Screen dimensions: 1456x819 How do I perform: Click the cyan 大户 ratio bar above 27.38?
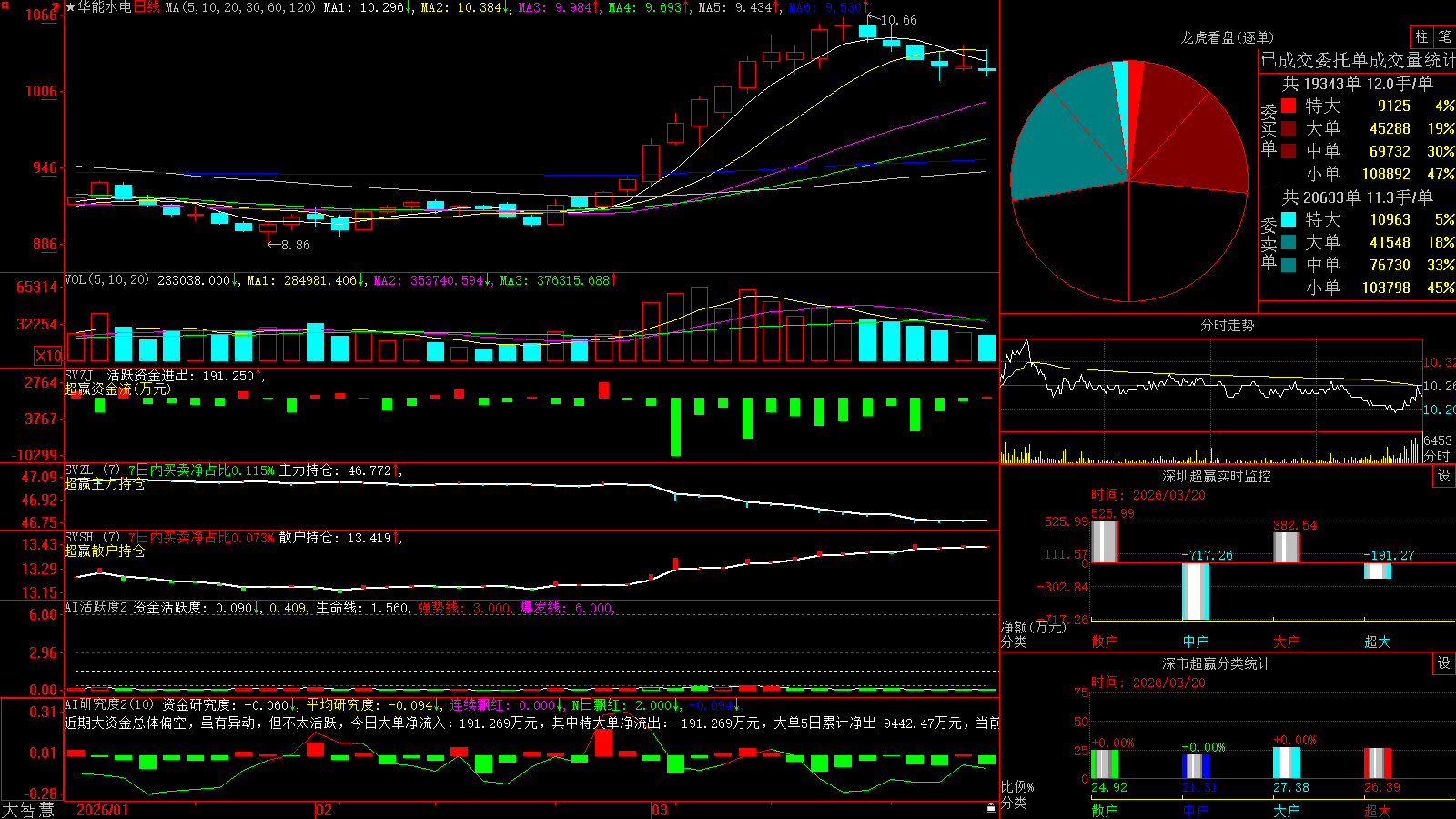coord(1287,763)
